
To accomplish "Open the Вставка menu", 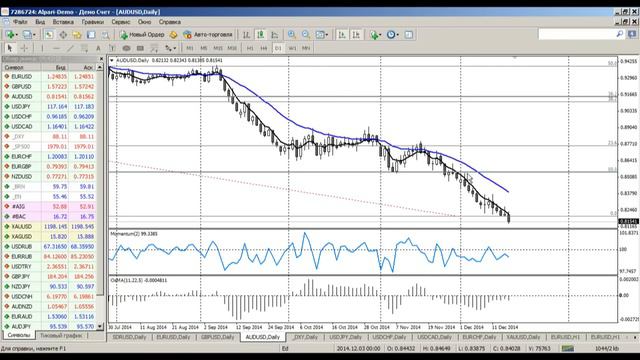I will pyautogui.click(x=63, y=22).
